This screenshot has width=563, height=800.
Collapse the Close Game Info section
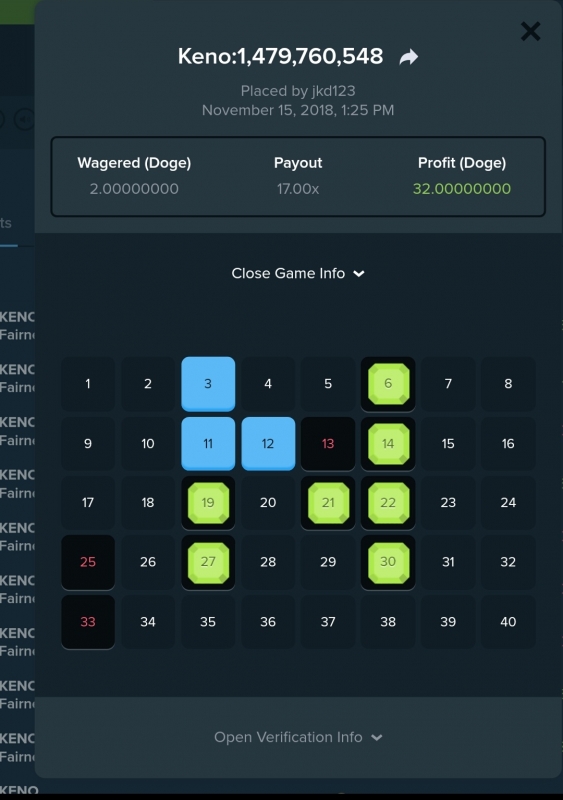coord(298,273)
